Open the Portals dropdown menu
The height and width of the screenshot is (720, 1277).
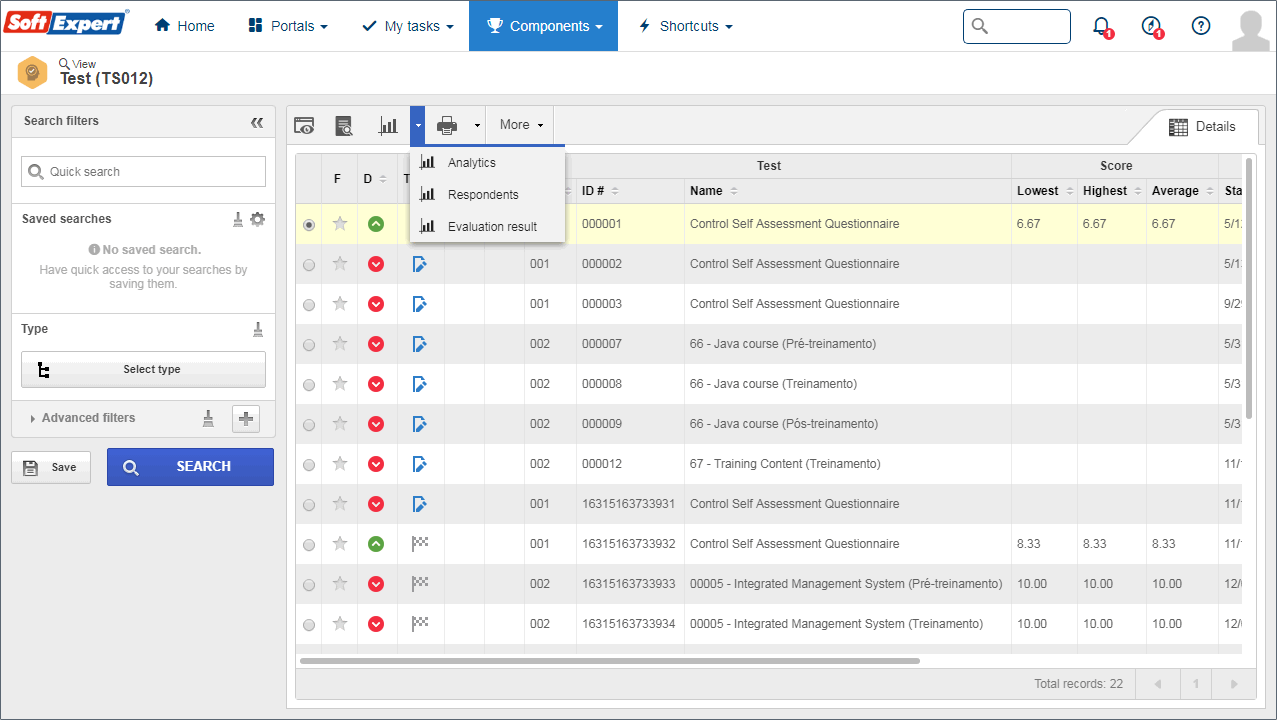[287, 26]
